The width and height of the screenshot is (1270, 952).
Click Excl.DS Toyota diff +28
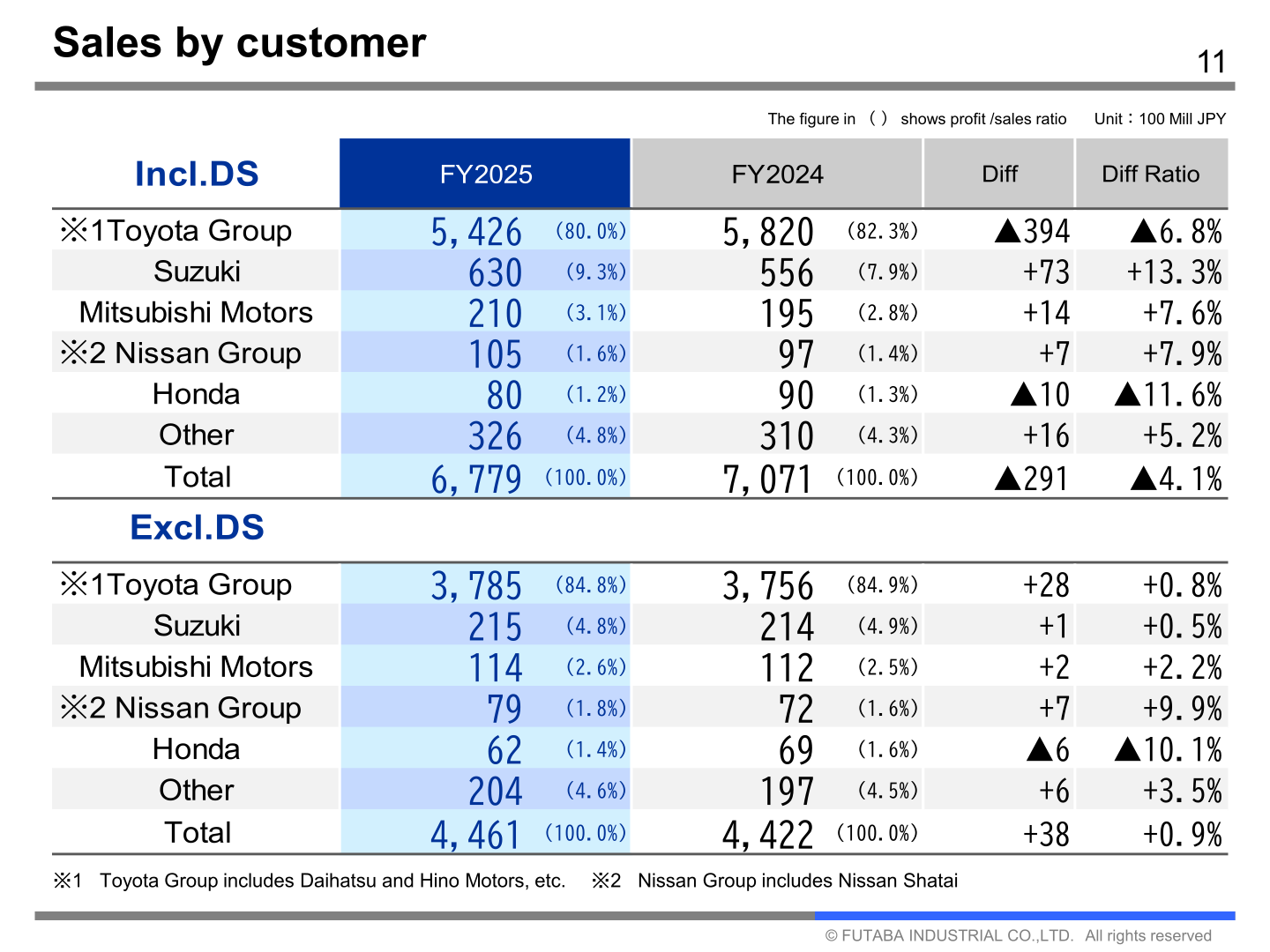(1046, 585)
